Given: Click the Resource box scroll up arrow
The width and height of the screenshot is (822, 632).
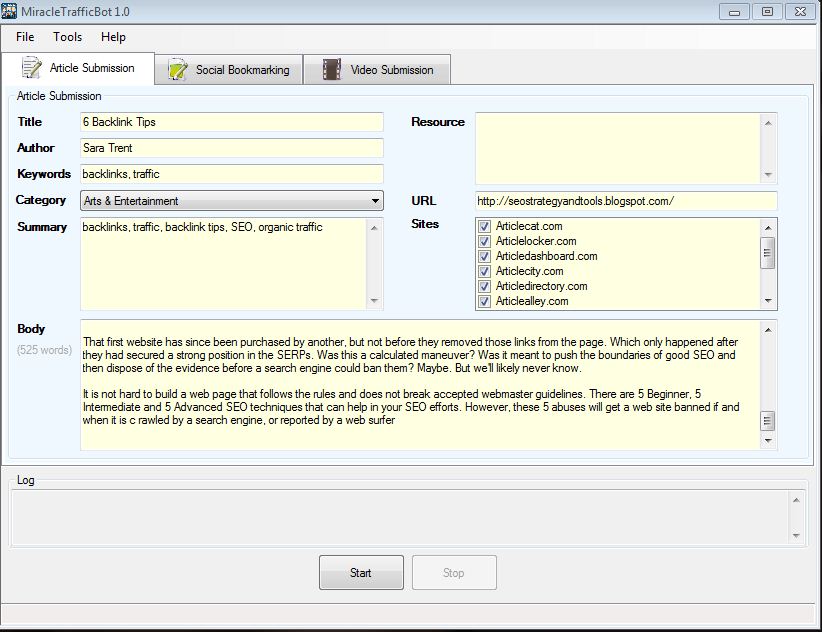Looking at the screenshot, I should click(x=768, y=123).
